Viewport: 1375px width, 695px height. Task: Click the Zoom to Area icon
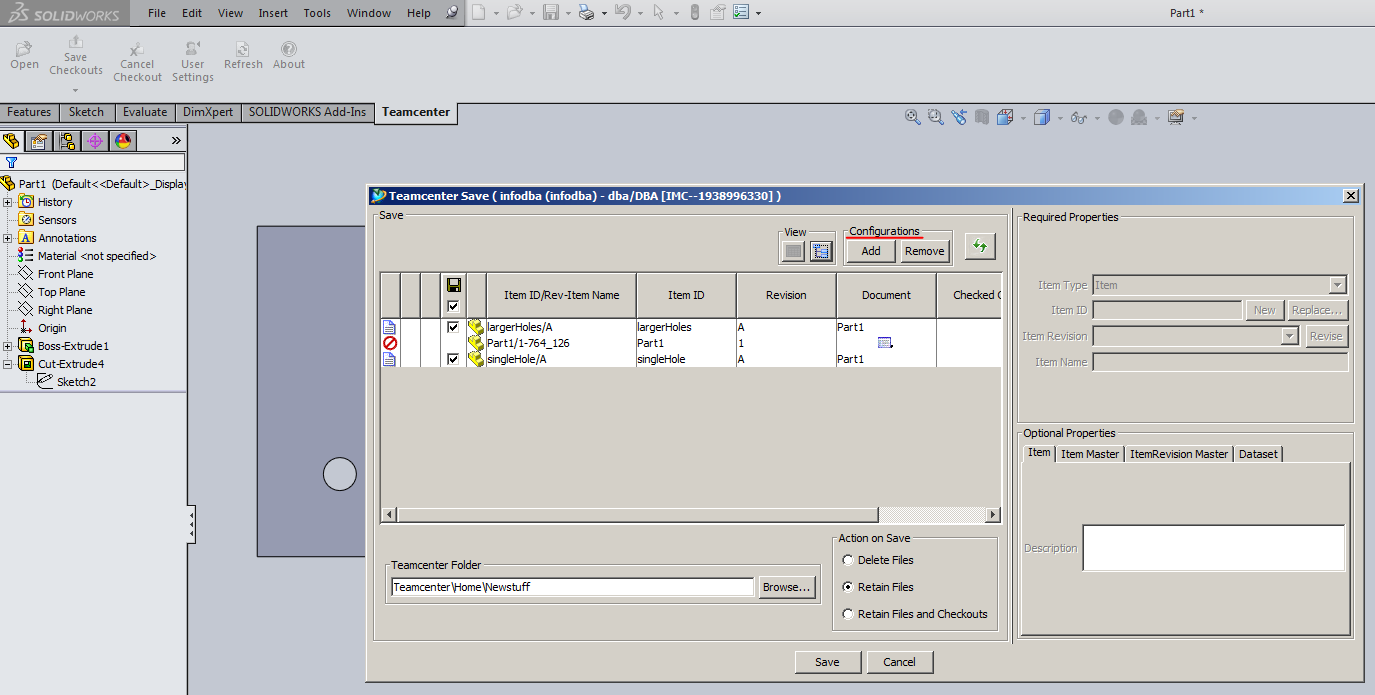[936, 117]
